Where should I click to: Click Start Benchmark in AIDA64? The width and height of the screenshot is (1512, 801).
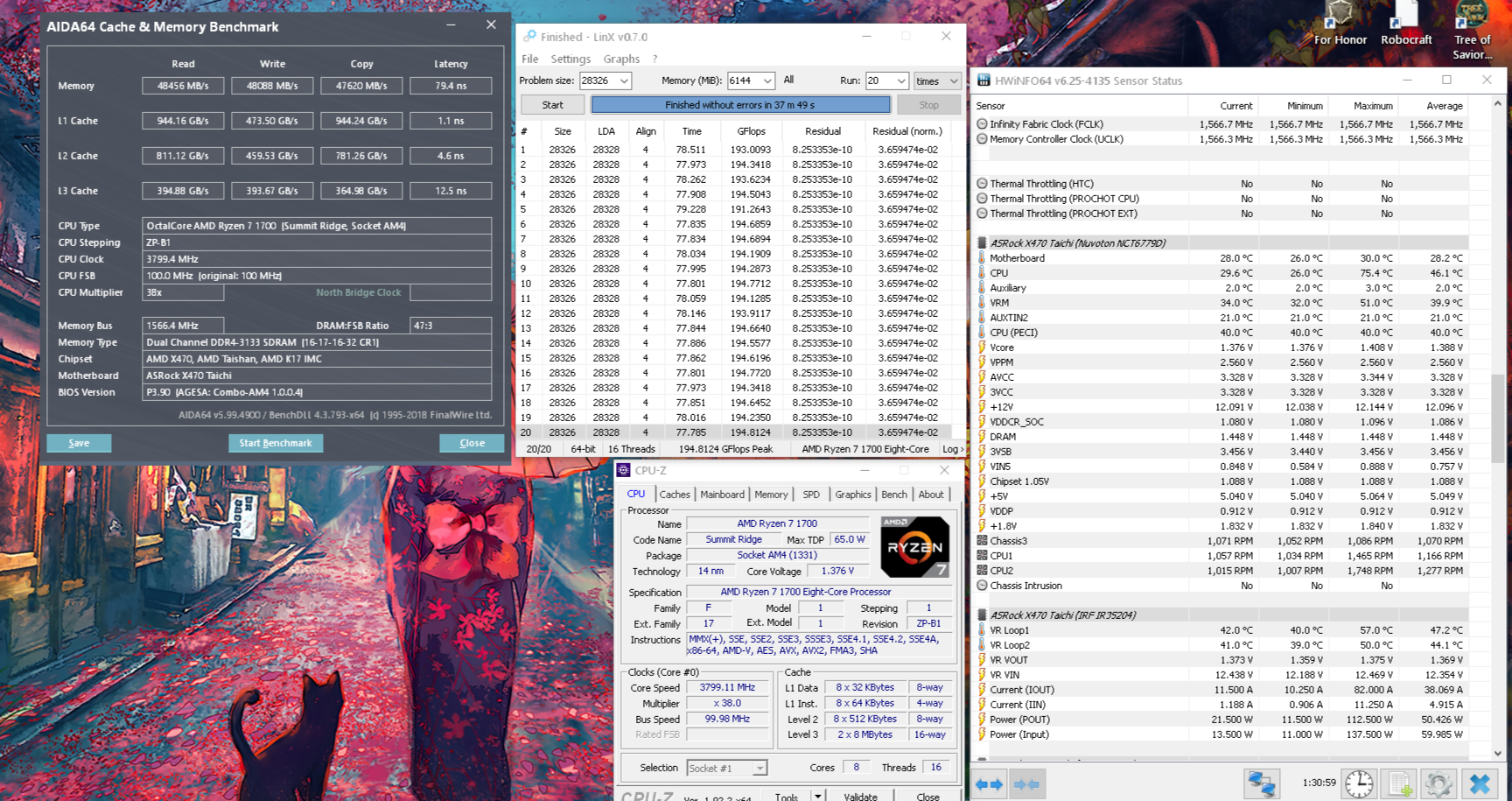click(276, 443)
